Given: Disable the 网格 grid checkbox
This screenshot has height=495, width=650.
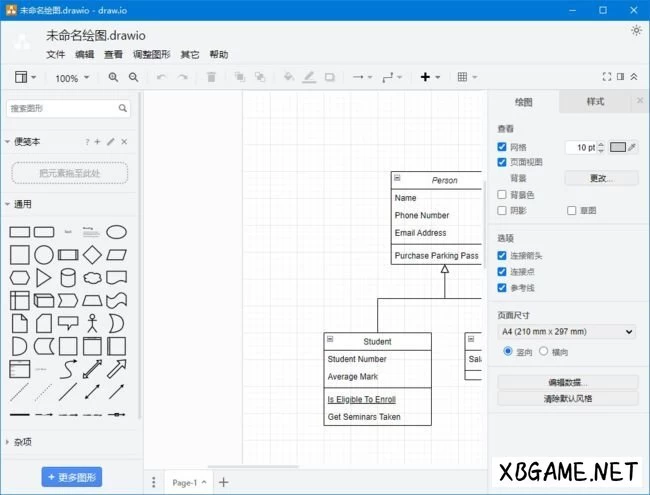Looking at the screenshot, I should pos(502,147).
